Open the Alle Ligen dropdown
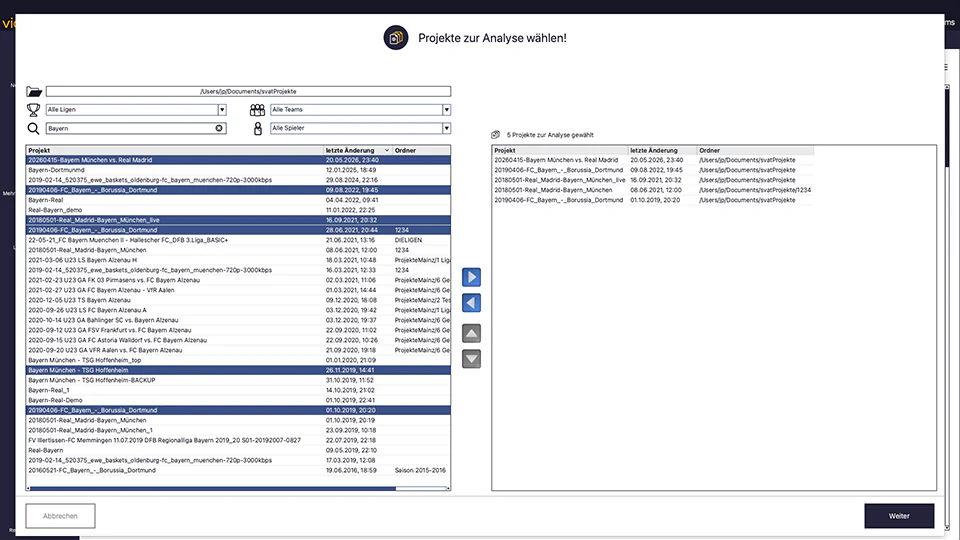The height and width of the screenshot is (540, 960). tap(222, 110)
